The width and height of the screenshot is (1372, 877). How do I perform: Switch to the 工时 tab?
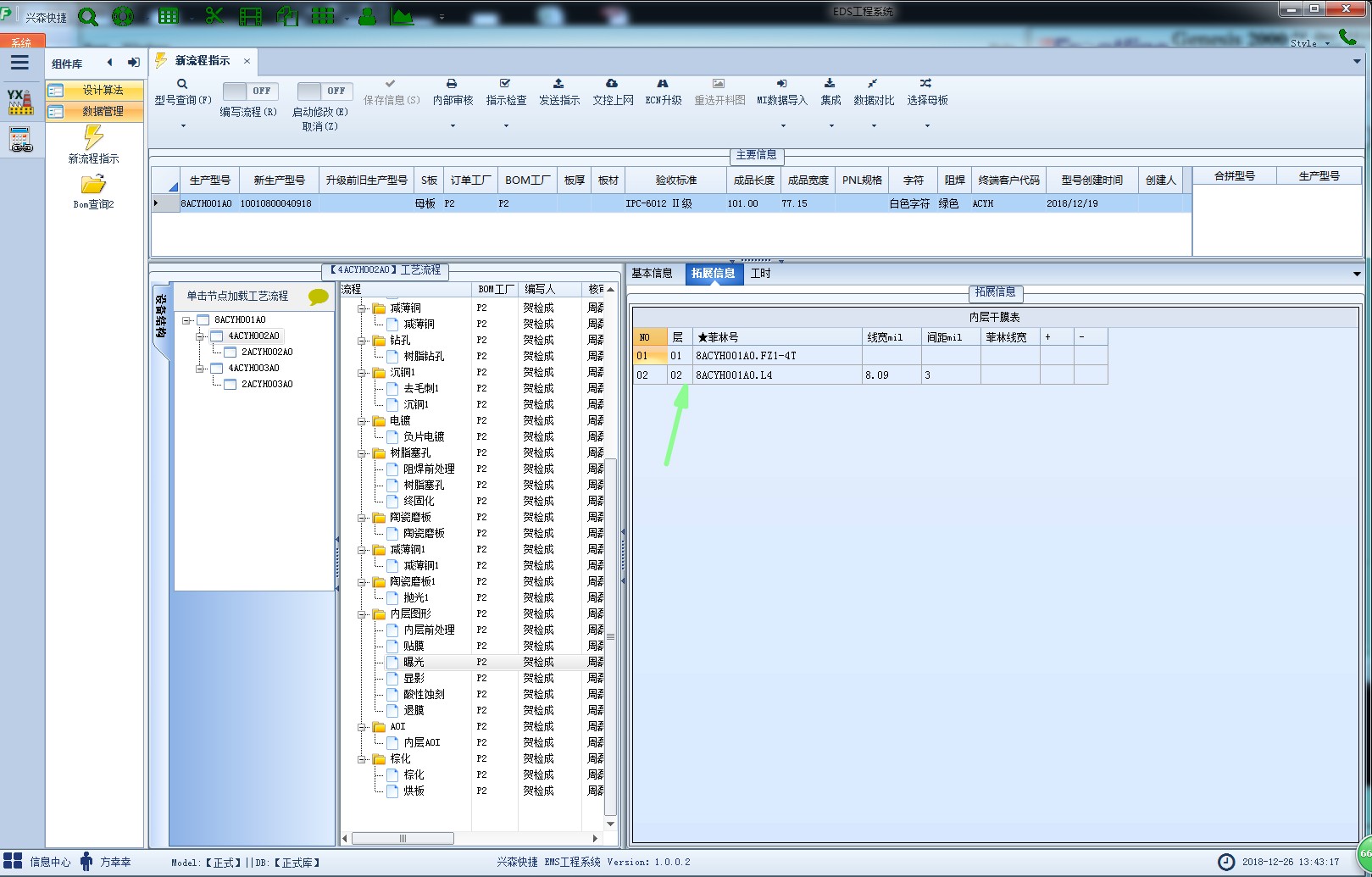[761, 273]
